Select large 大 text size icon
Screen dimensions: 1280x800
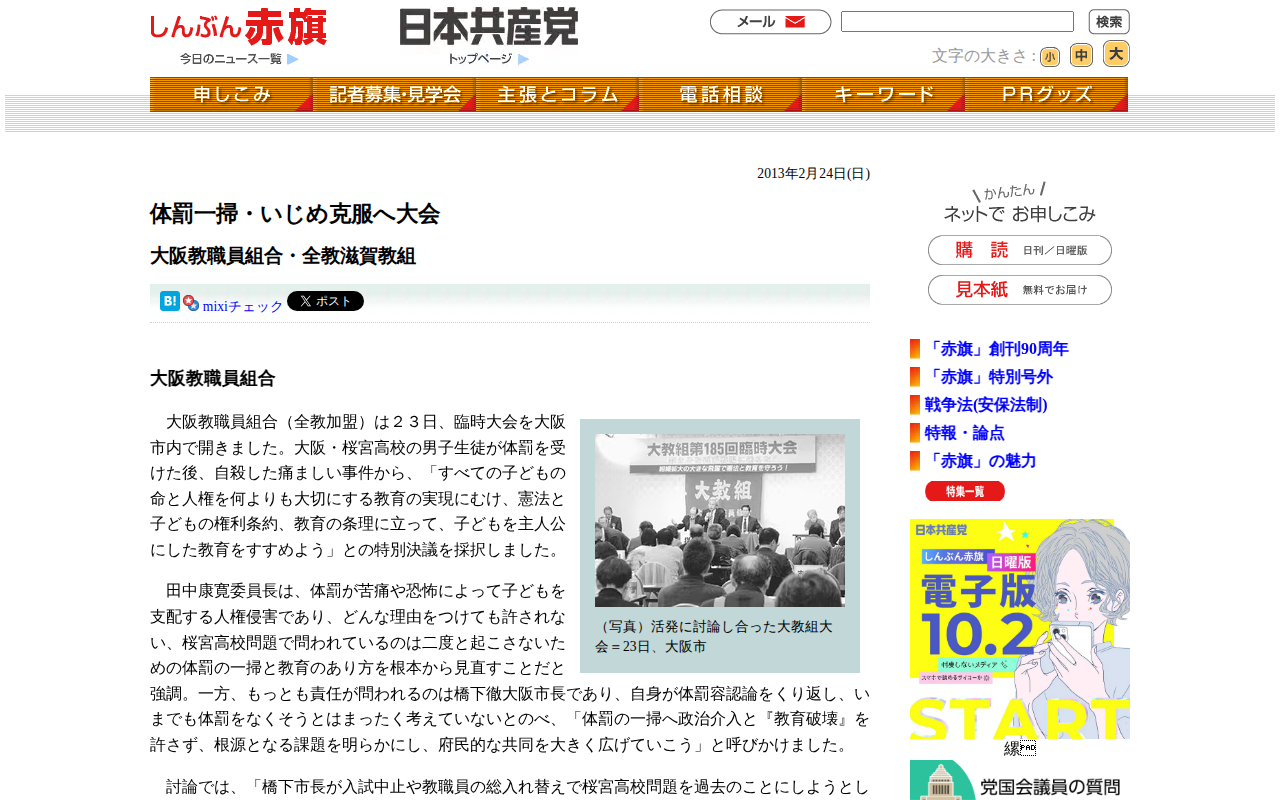[x=1116, y=54]
